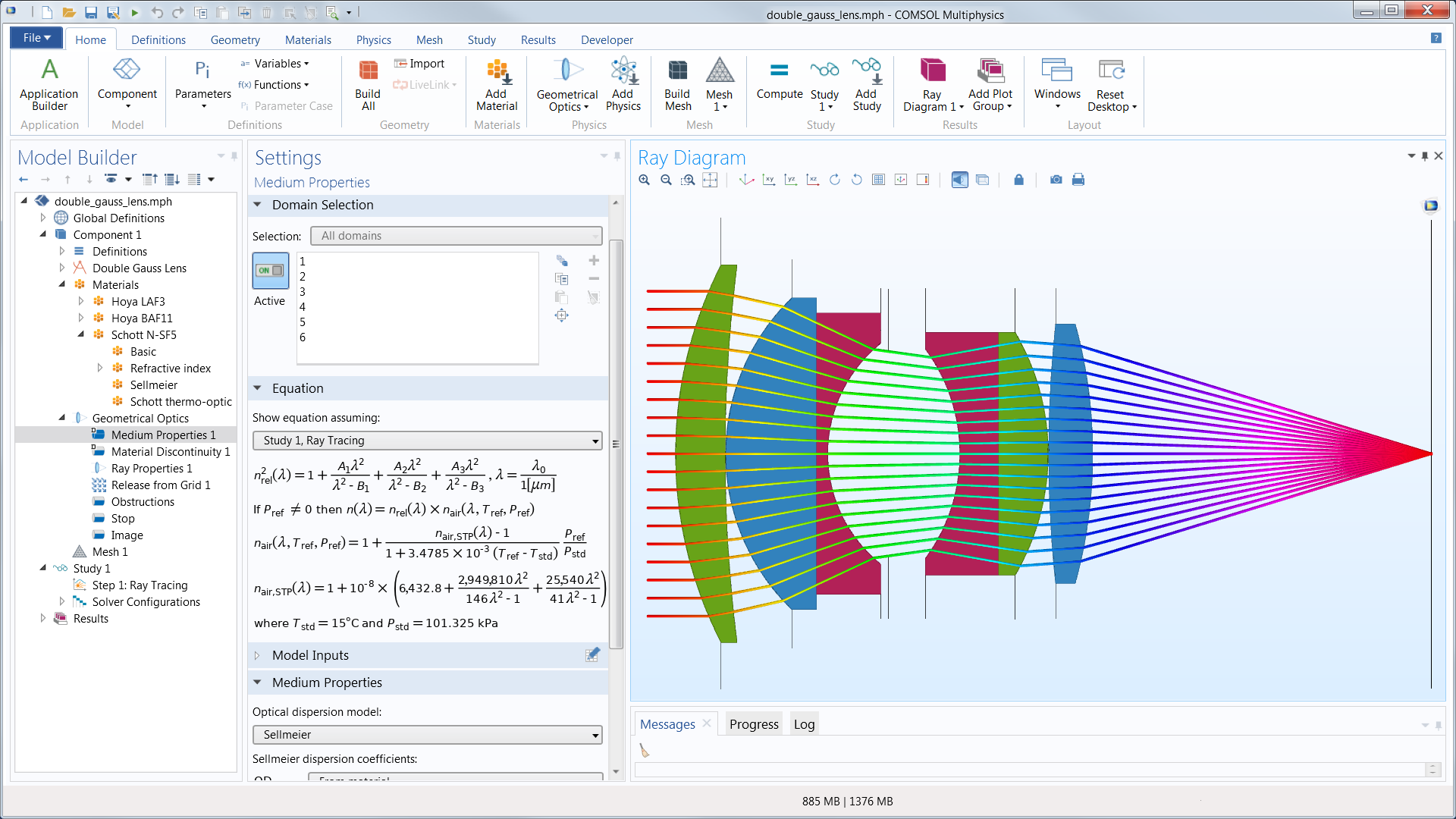The width and height of the screenshot is (1456, 819).
Task: Click Build All in the Geometry group
Action: coord(368,83)
